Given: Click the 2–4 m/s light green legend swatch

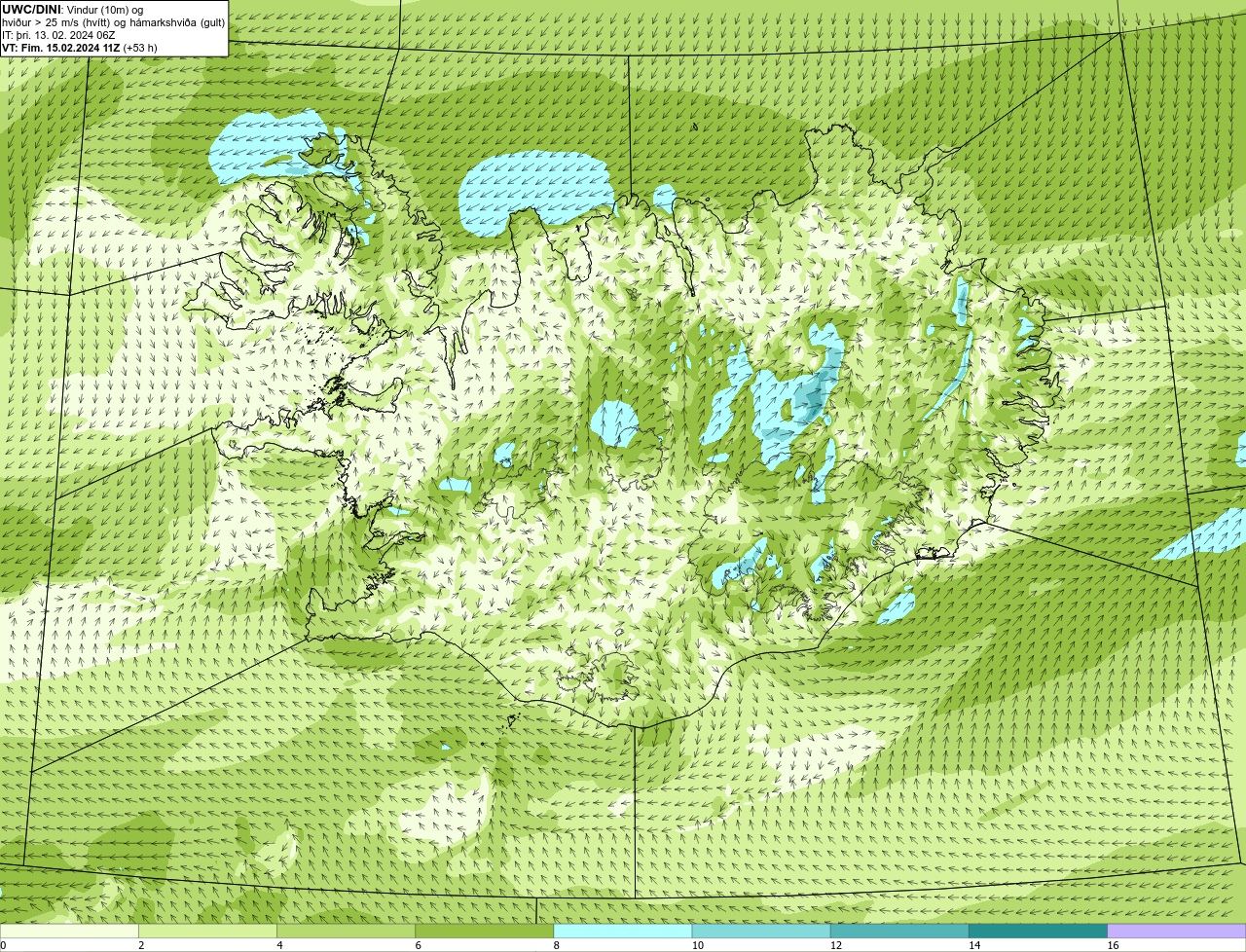Looking at the screenshot, I should pos(207,932).
